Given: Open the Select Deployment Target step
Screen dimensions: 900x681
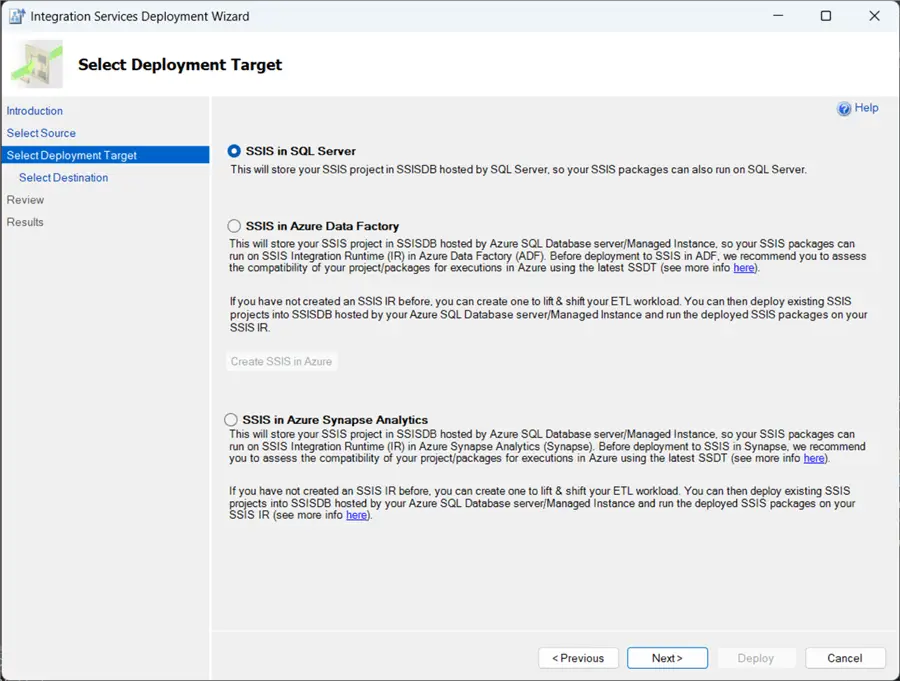Looking at the screenshot, I should pyautogui.click(x=106, y=155).
